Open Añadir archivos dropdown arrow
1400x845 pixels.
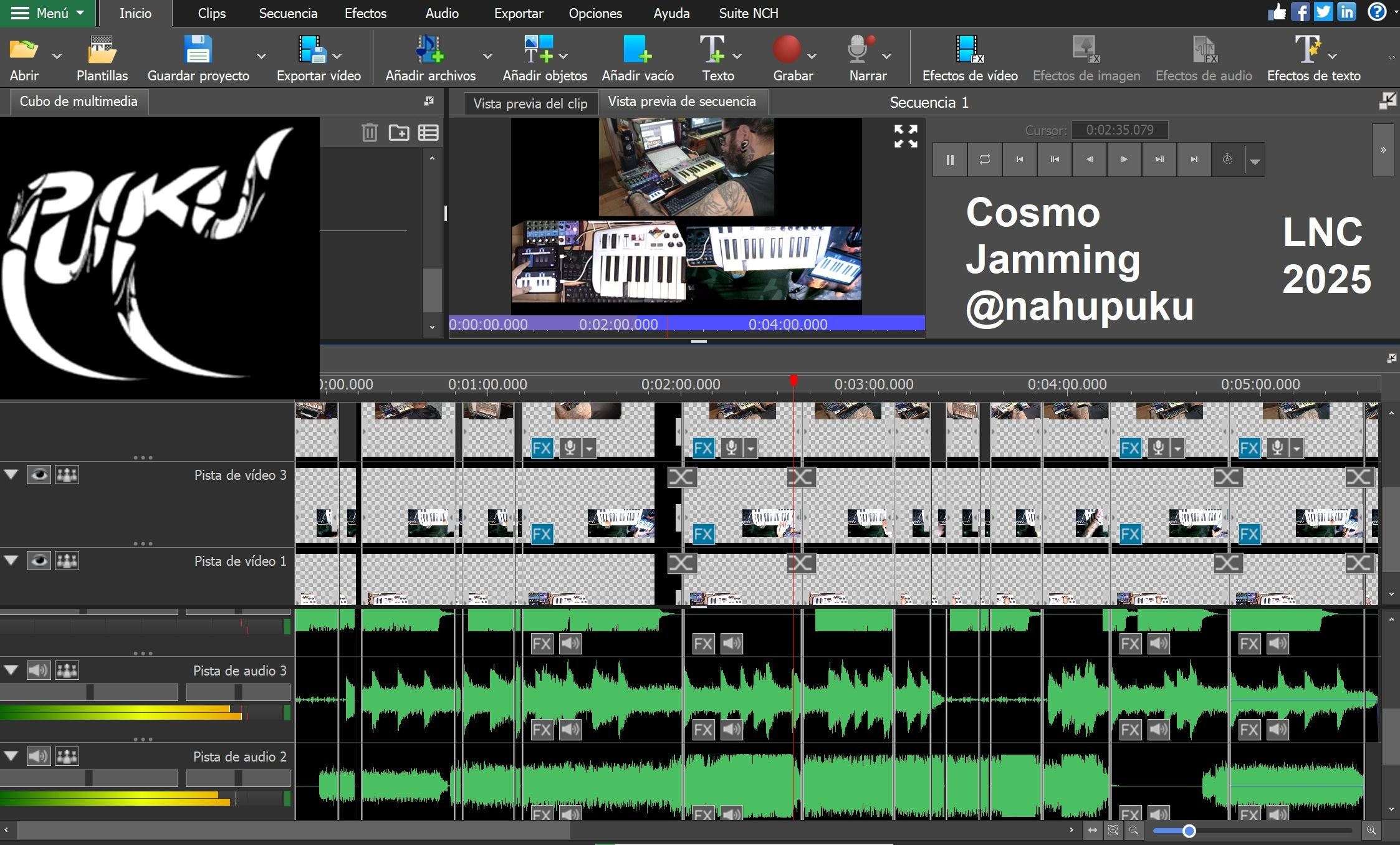coord(487,56)
